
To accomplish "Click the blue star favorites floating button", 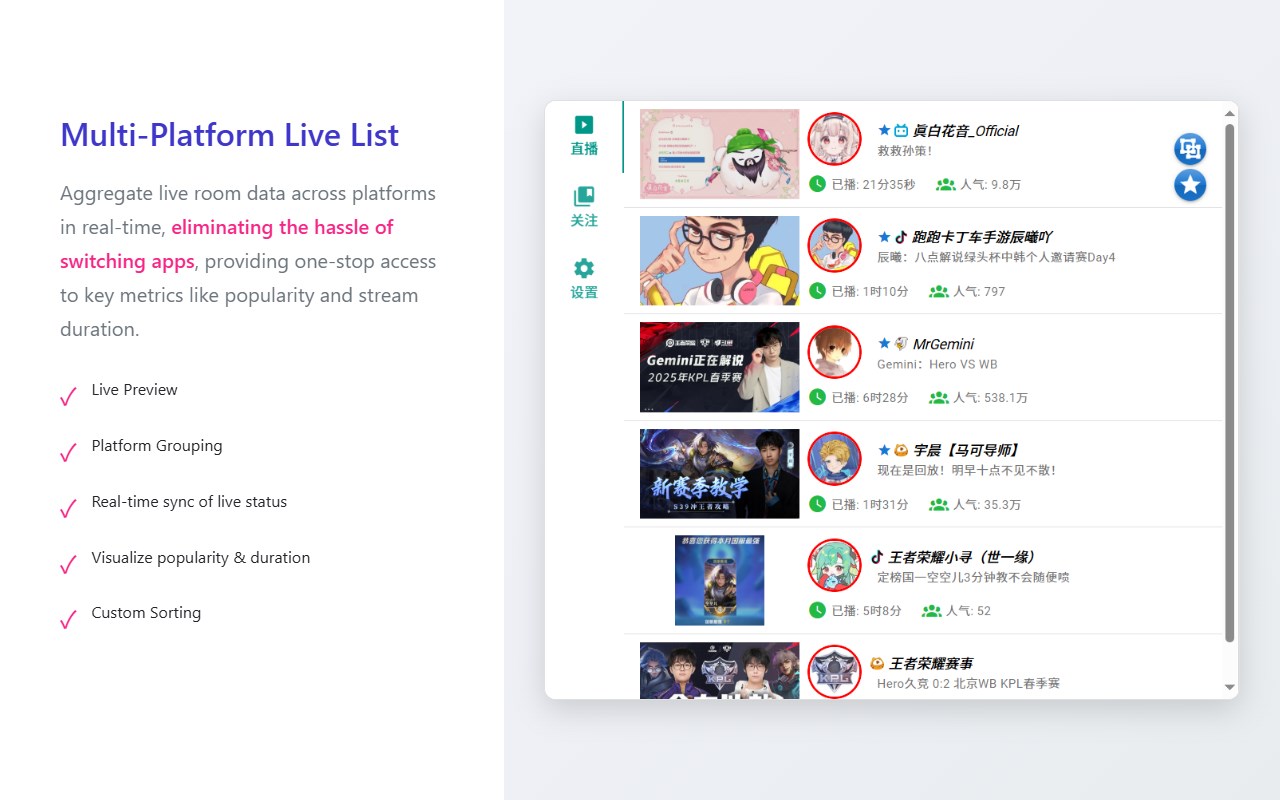I will [x=1190, y=185].
